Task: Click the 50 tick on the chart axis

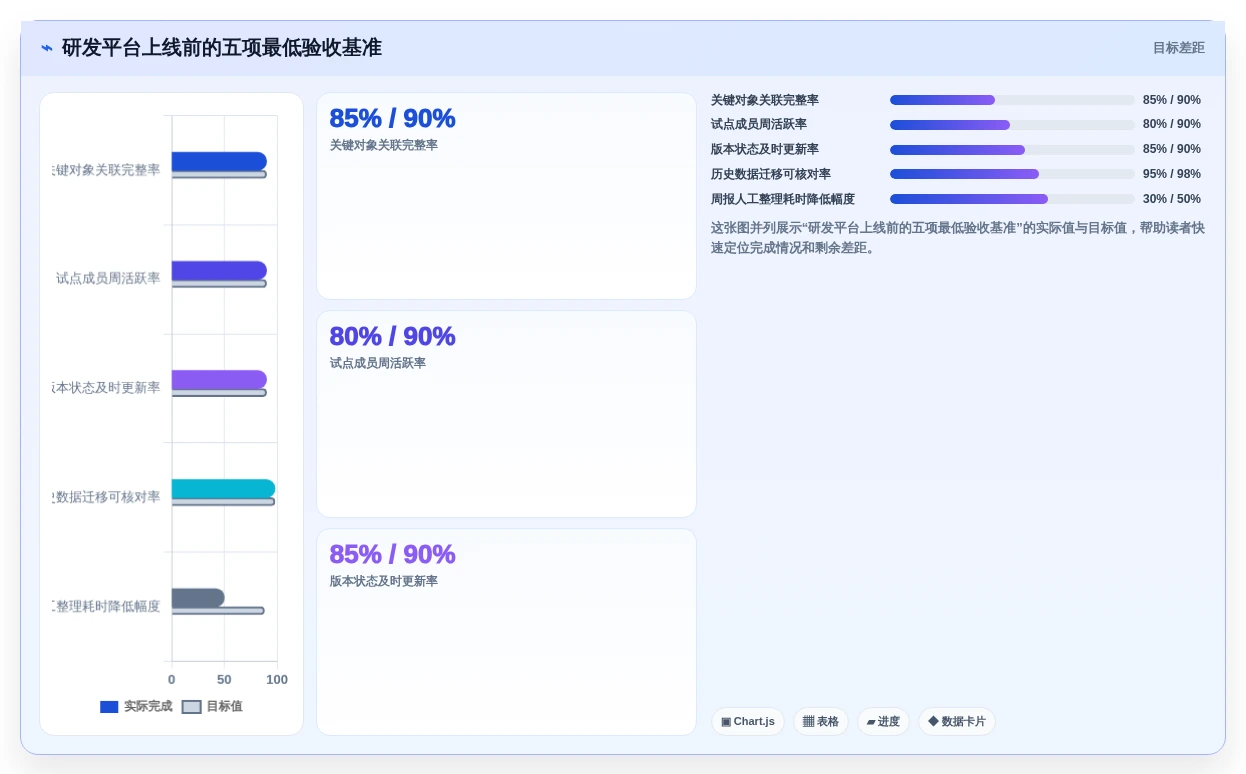Action: pyautogui.click(x=224, y=679)
